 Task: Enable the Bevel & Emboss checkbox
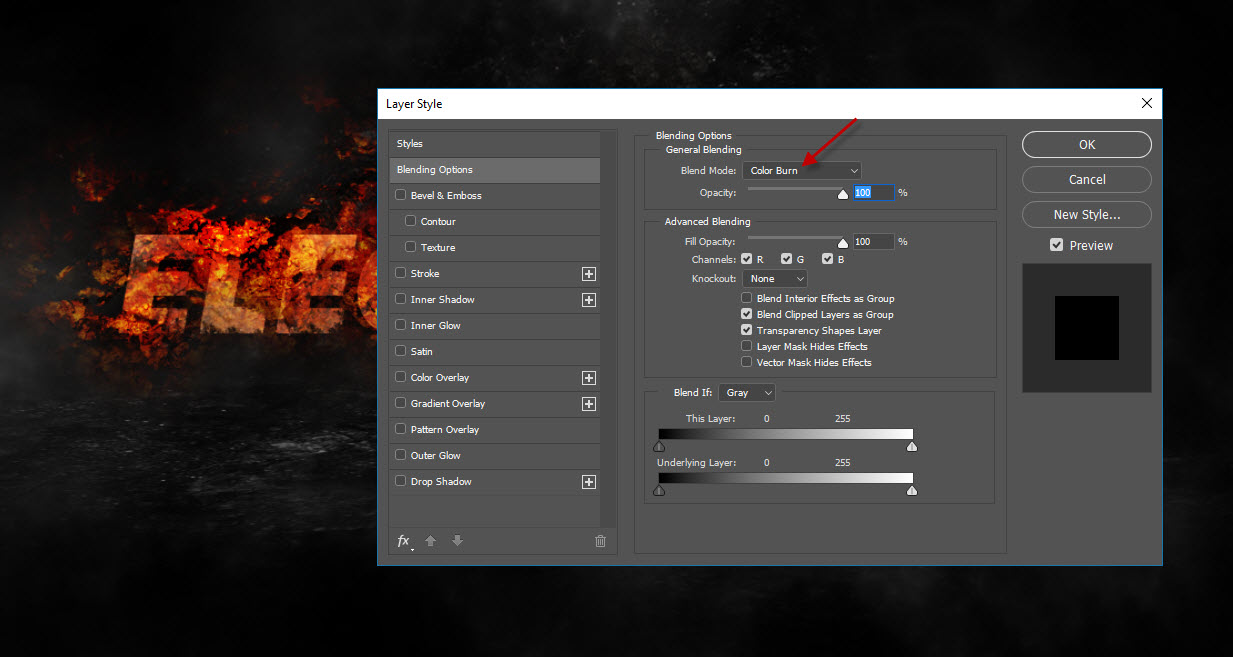[401, 196]
